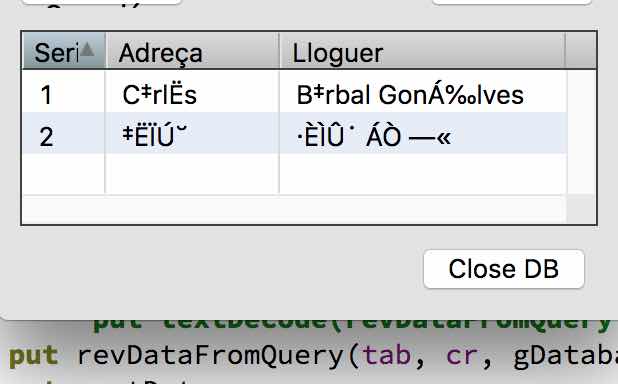Select row 2 serial number cell
The height and width of the screenshot is (384, 618).
(64, 133)
